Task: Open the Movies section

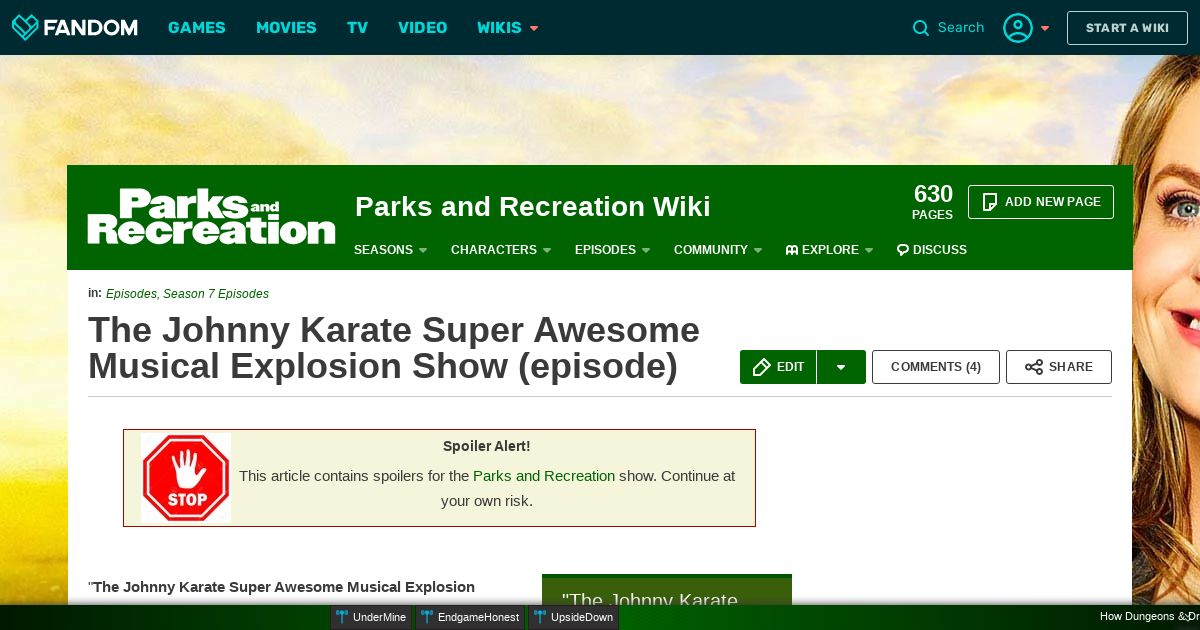Action: pyautogui.click(x=286, y=28)
